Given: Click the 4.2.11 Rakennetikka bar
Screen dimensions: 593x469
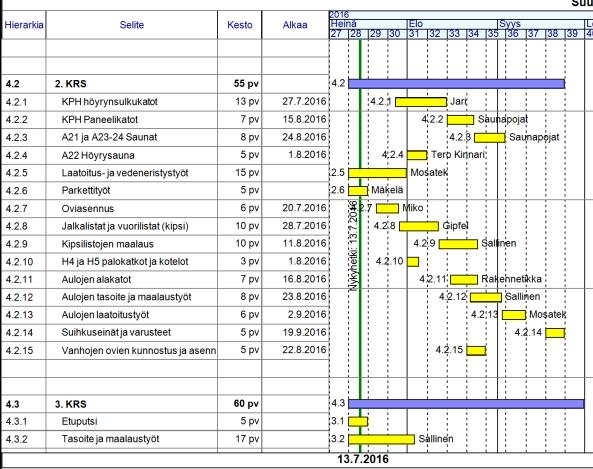Looking at the screenshot, I should point(464,280).
